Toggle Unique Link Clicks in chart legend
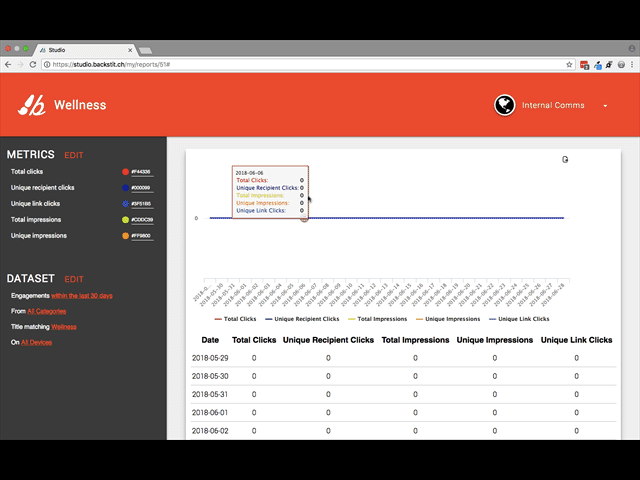 [519, 319]
